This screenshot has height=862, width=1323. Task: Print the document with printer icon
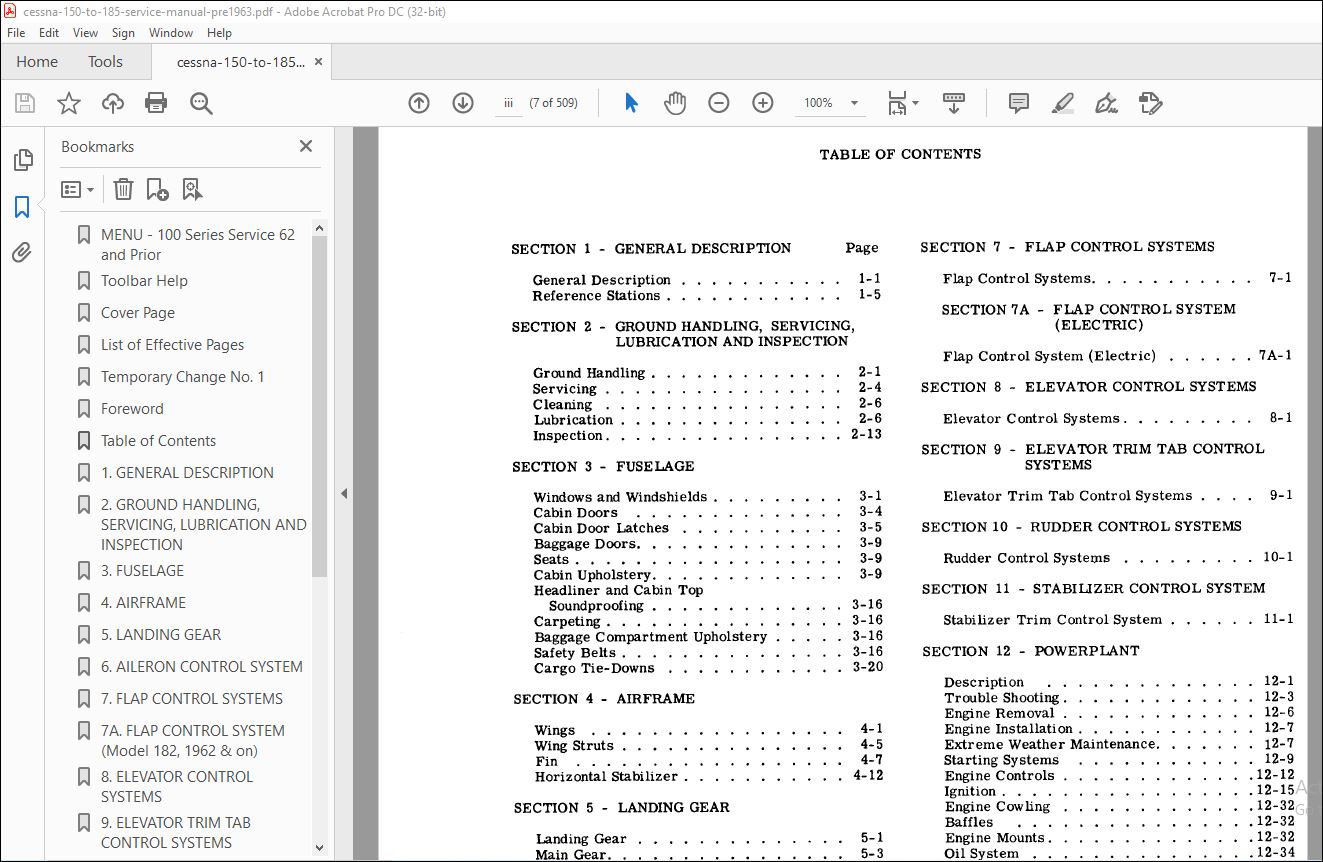point(156,103)
